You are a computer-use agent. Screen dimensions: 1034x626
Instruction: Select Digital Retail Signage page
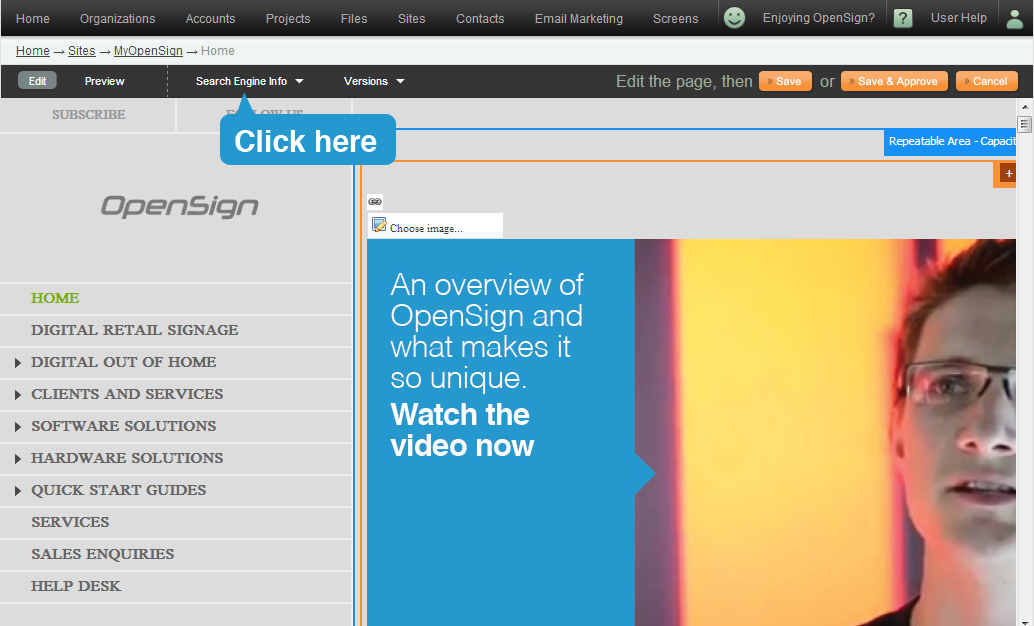pyautogui.click(x=135, y=330)
